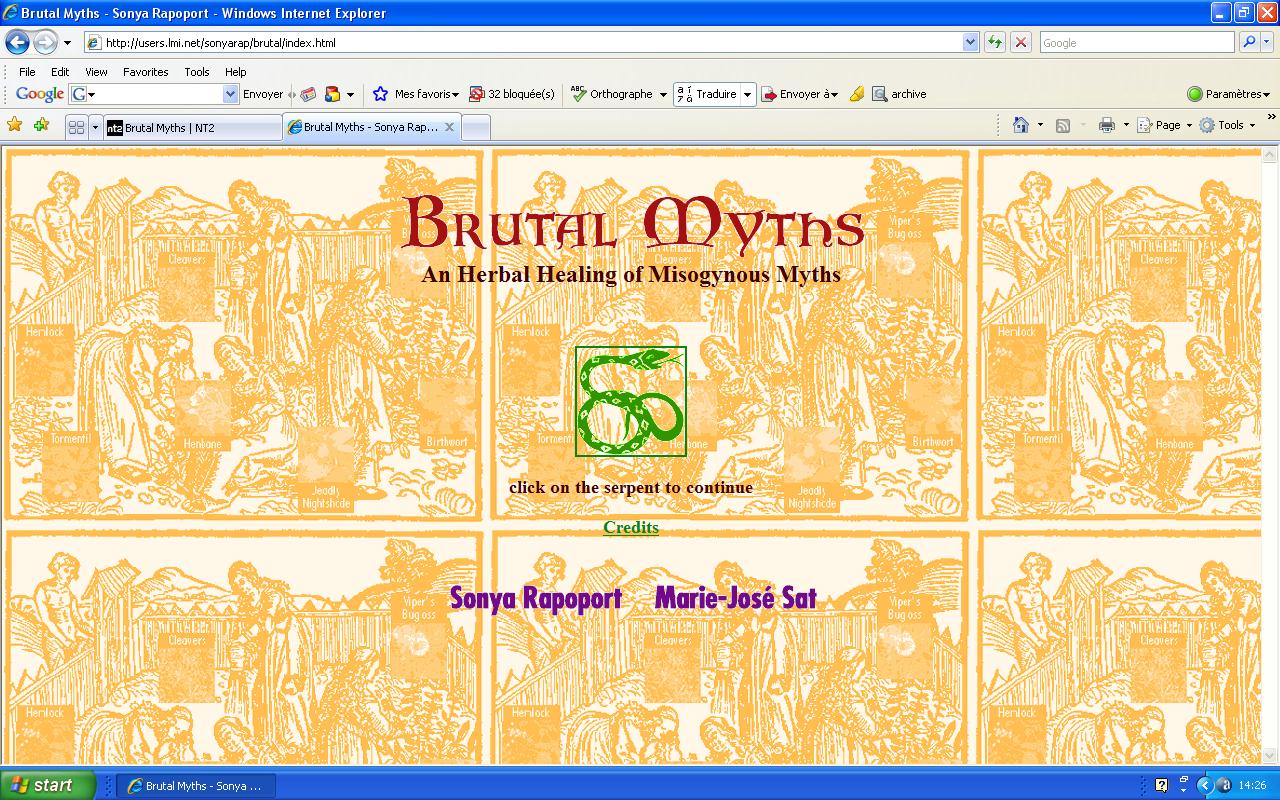Open the recent pages history dropdown
Viewport: 1280px width, 800px height.
pos(67,43)
